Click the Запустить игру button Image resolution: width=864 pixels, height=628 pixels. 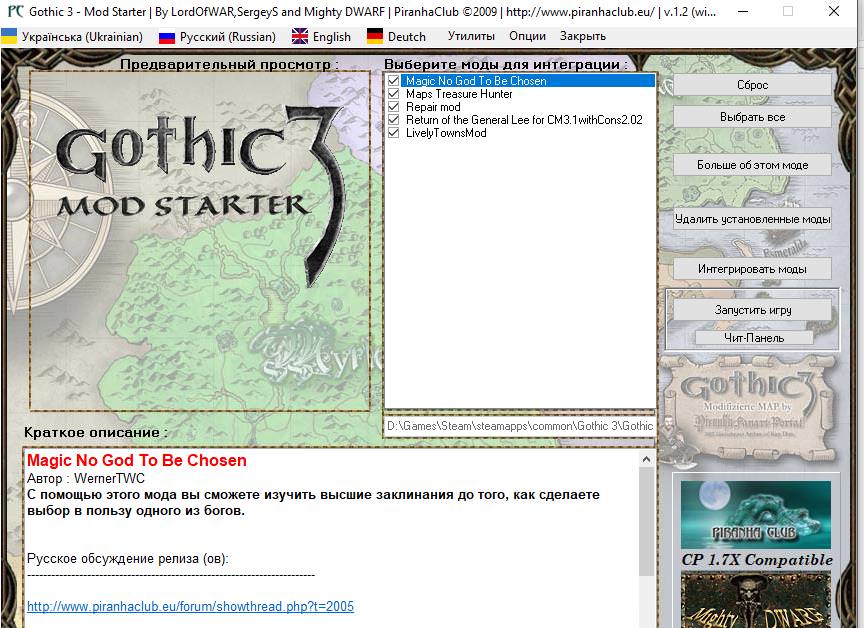[x=752, y=310]
